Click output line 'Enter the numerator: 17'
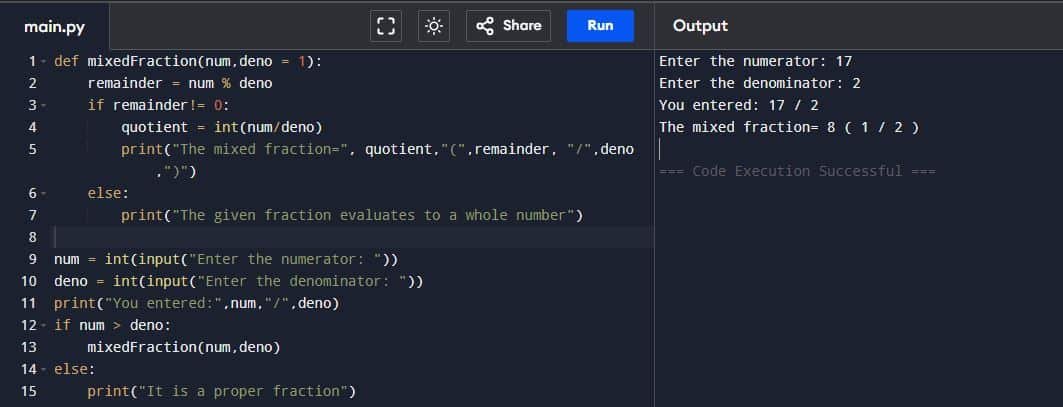1063x407 pixels. pos(755,61)
